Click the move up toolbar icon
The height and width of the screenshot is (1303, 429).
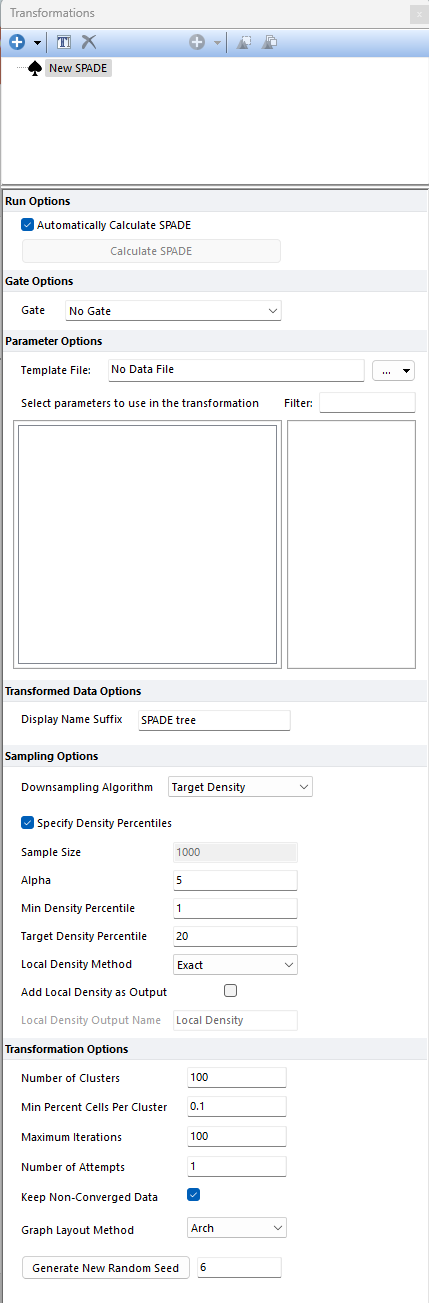coord(245,42)
